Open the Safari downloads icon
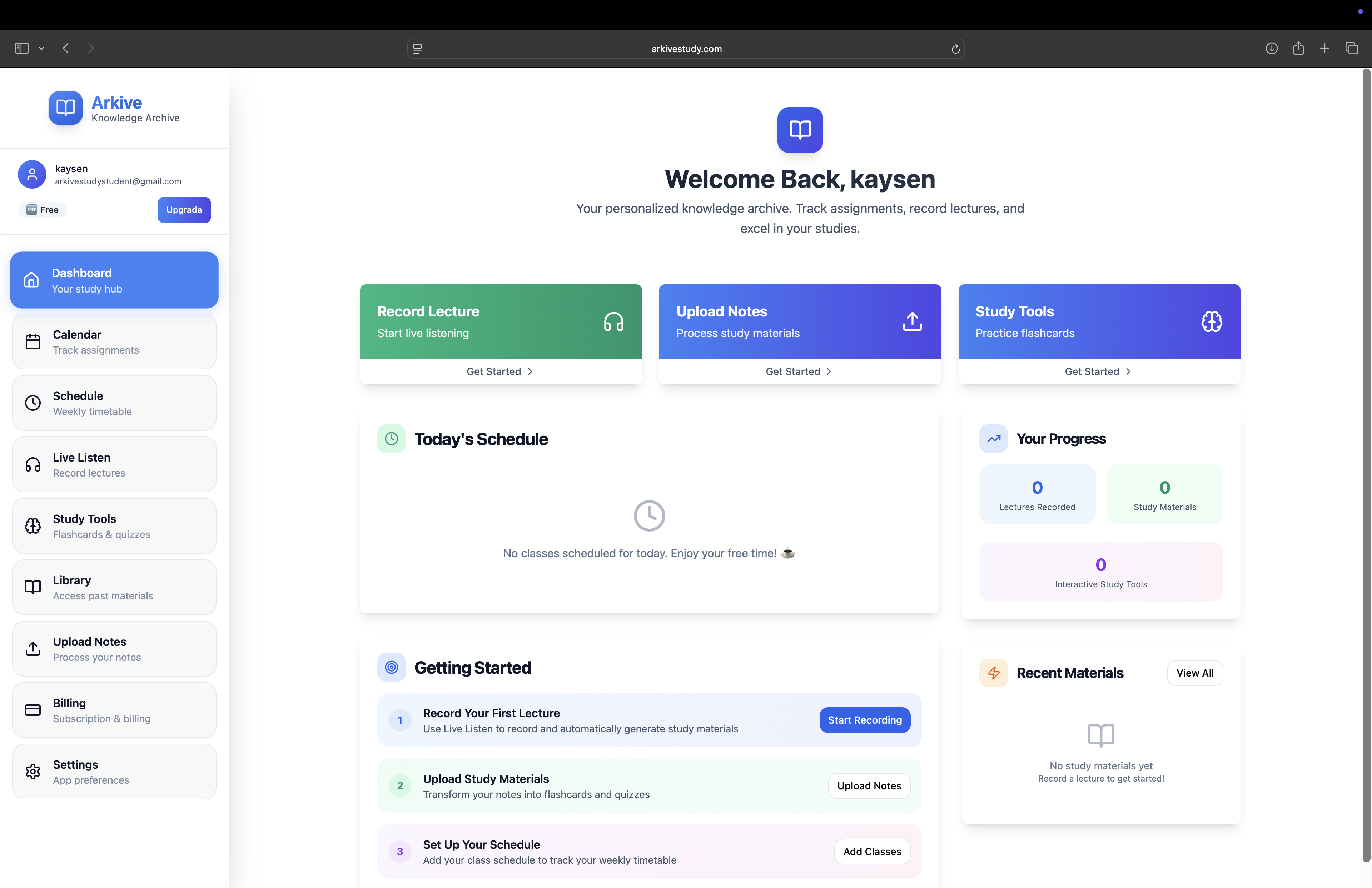Image resolution: width=1372 pixels, height=888 pixels. pyautogui.click(x=1271, y=49)
